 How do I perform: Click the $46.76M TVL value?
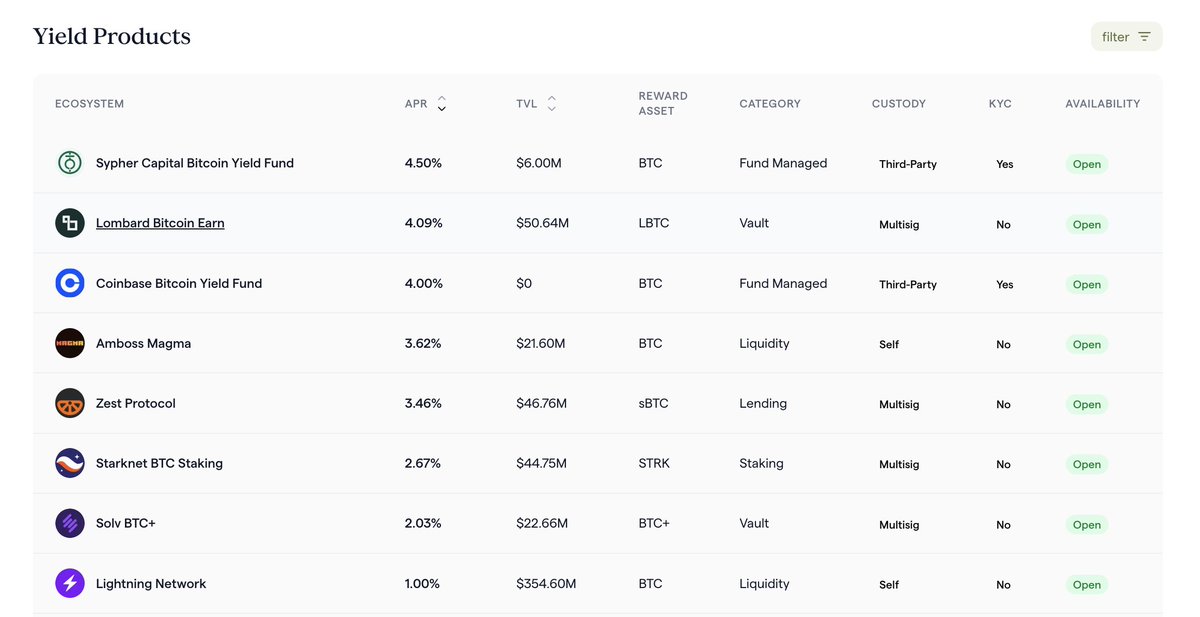click(x=542, y=403)
